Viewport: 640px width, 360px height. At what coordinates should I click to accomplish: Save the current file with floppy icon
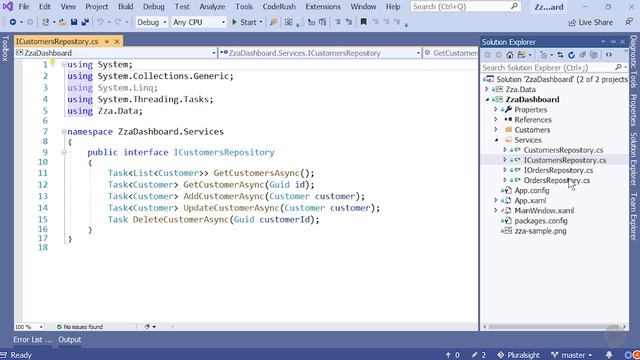74,22
